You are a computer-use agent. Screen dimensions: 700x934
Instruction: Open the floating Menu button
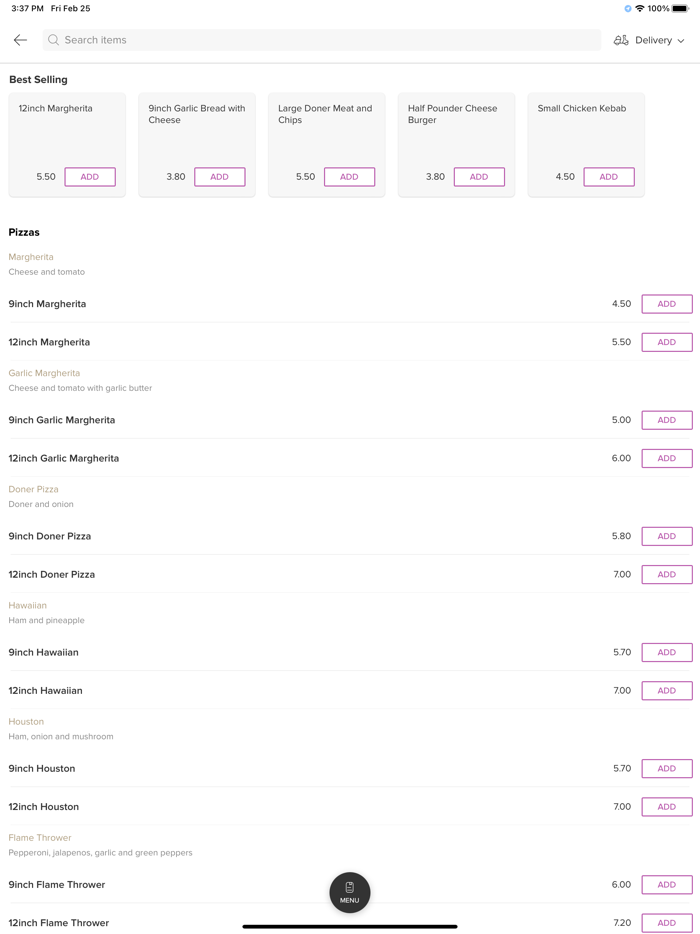coord(350,892)
